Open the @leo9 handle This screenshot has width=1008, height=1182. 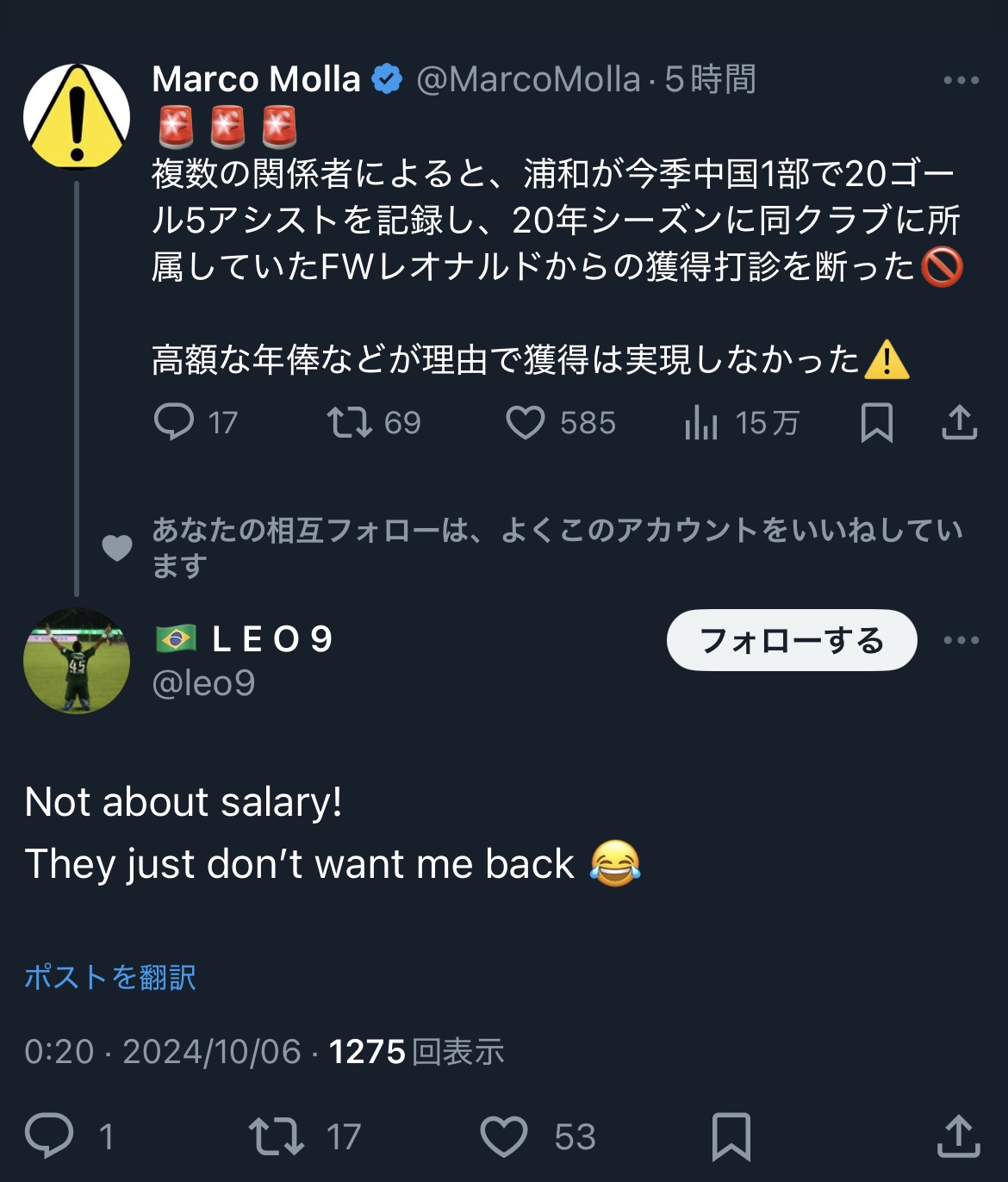203,683
